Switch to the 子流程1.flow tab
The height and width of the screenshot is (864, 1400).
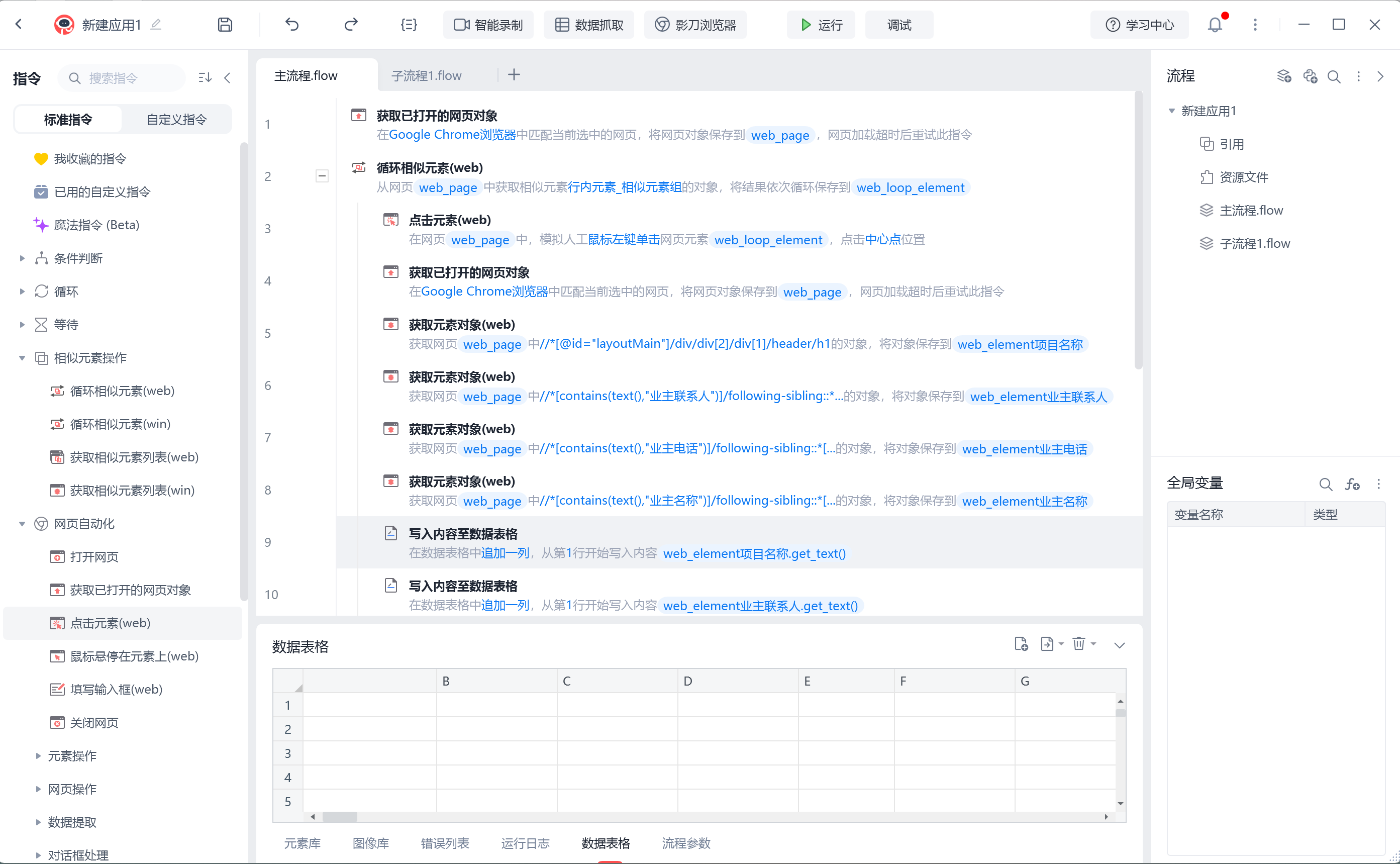pos(426,75)
